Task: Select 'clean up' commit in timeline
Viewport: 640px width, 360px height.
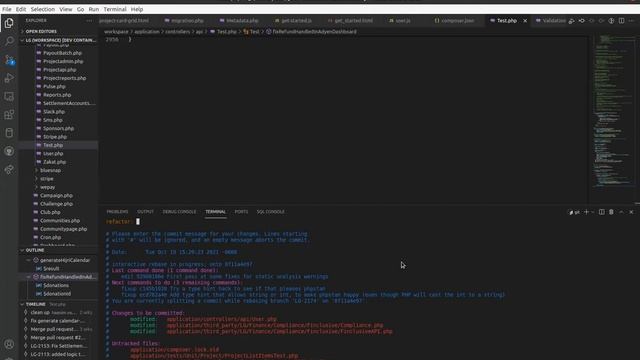Action: pos(40,312)
